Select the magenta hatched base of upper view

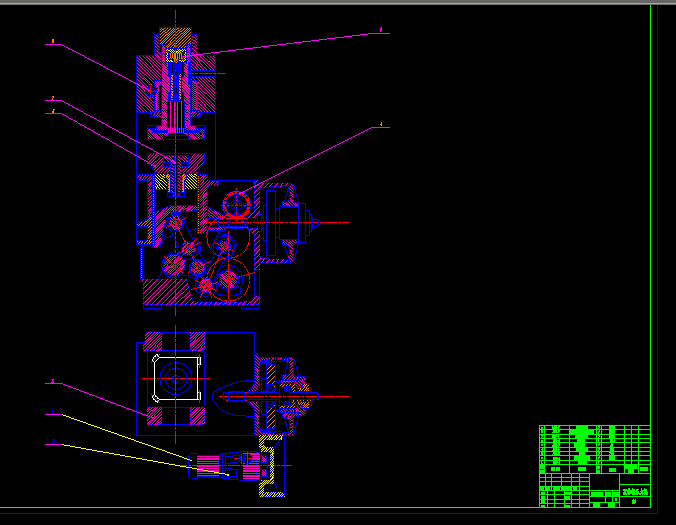(160, 292)
